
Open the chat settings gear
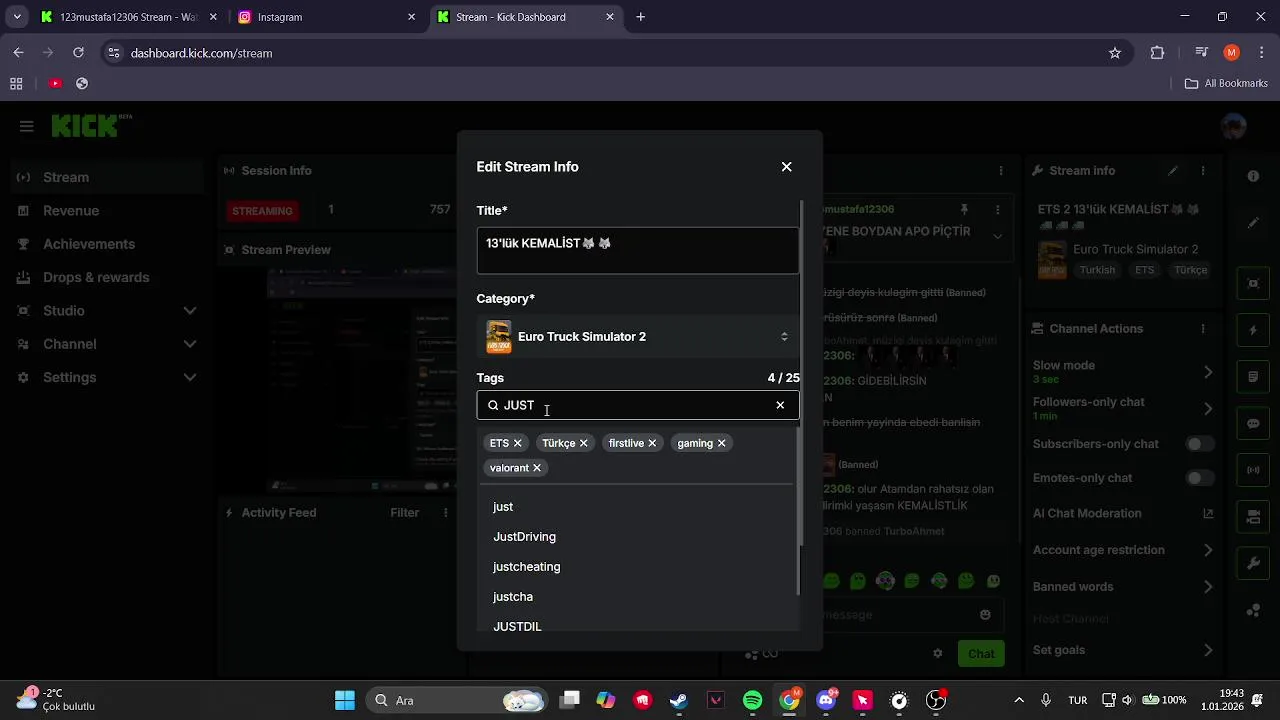click(x=938, y=653)
